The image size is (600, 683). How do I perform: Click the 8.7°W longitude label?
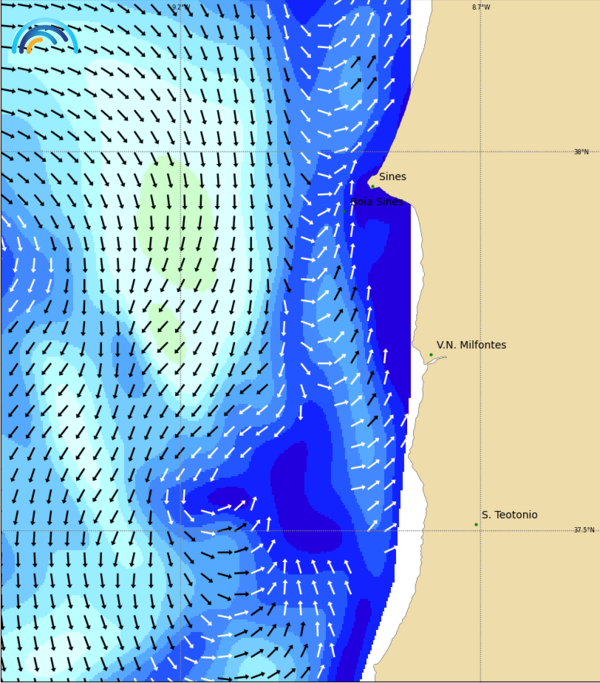pos(481,7)
